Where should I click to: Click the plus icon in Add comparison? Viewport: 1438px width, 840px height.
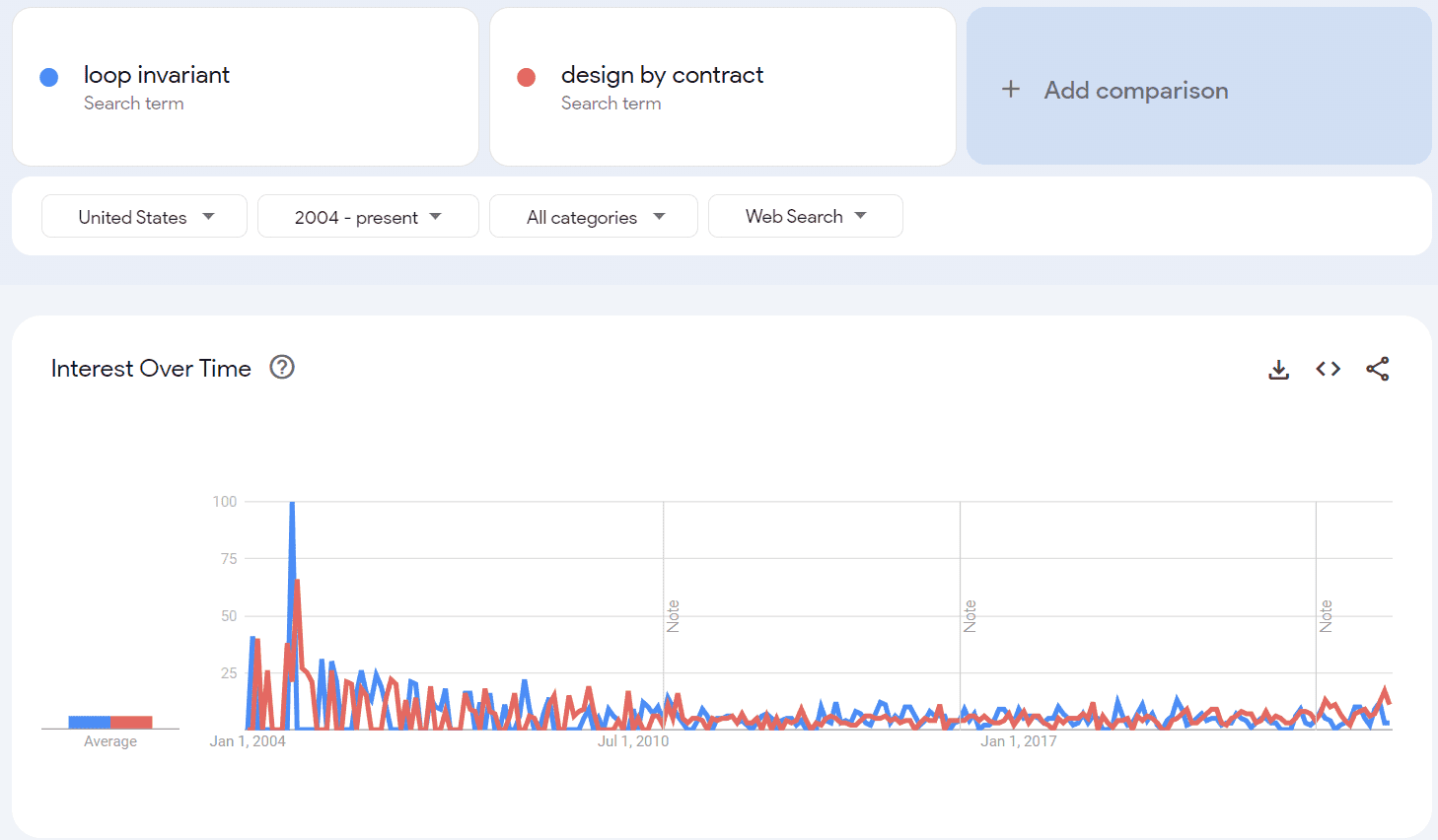1011,90
